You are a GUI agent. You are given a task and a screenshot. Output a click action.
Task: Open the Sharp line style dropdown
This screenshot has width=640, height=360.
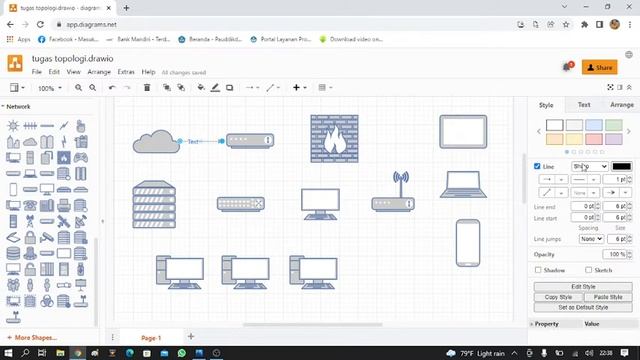point(589,166)
